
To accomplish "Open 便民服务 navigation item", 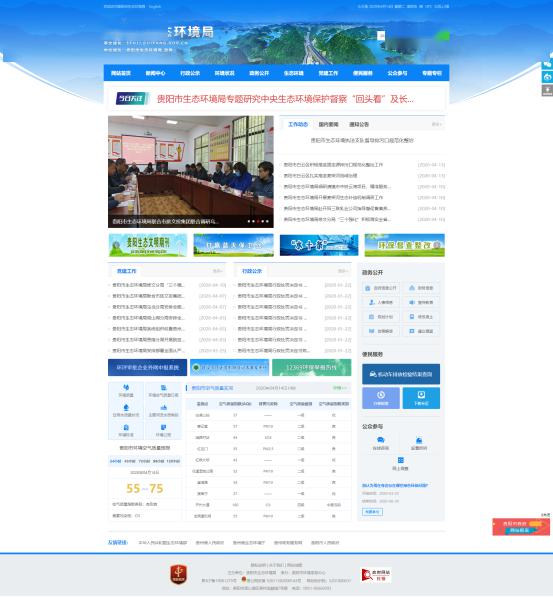I will (x=363, y=73).
